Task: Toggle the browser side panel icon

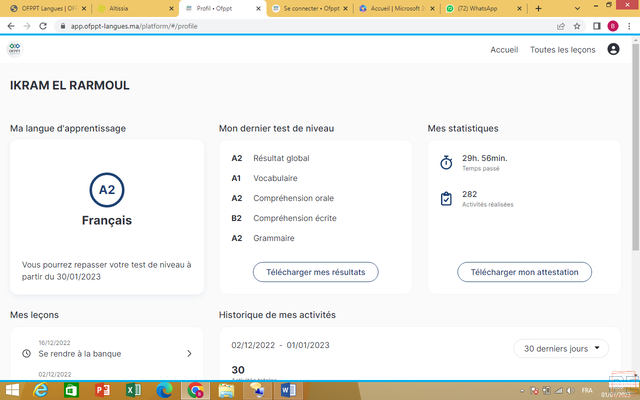Action: tap(596, 26)
